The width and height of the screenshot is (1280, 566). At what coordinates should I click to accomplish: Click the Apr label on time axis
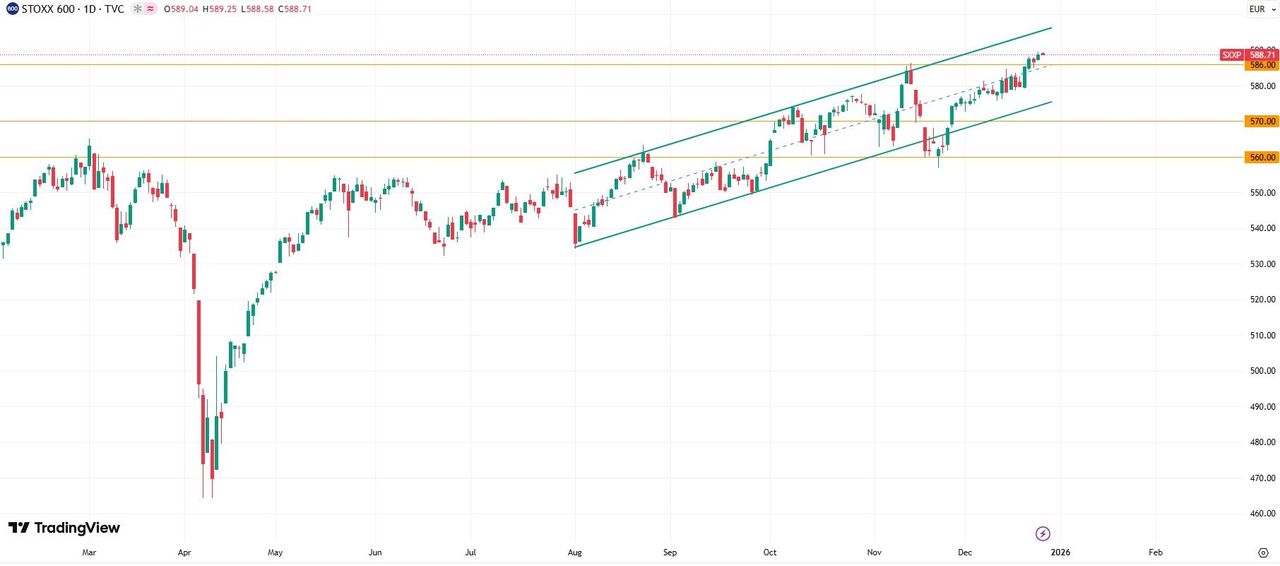184,552
